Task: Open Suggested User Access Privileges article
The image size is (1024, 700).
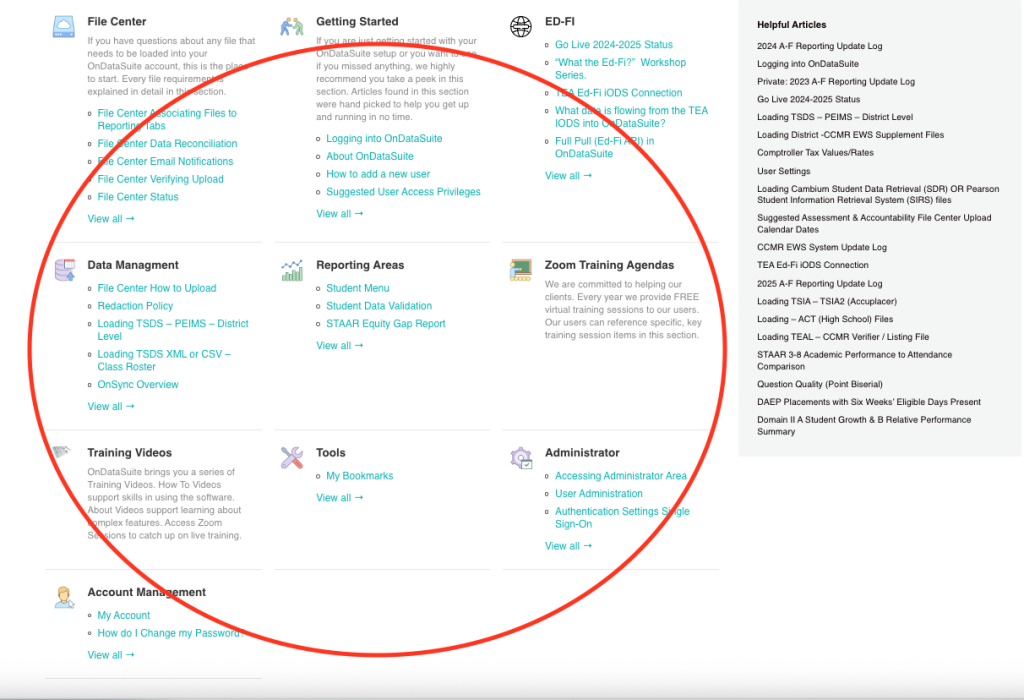Action: click(403, 191)
